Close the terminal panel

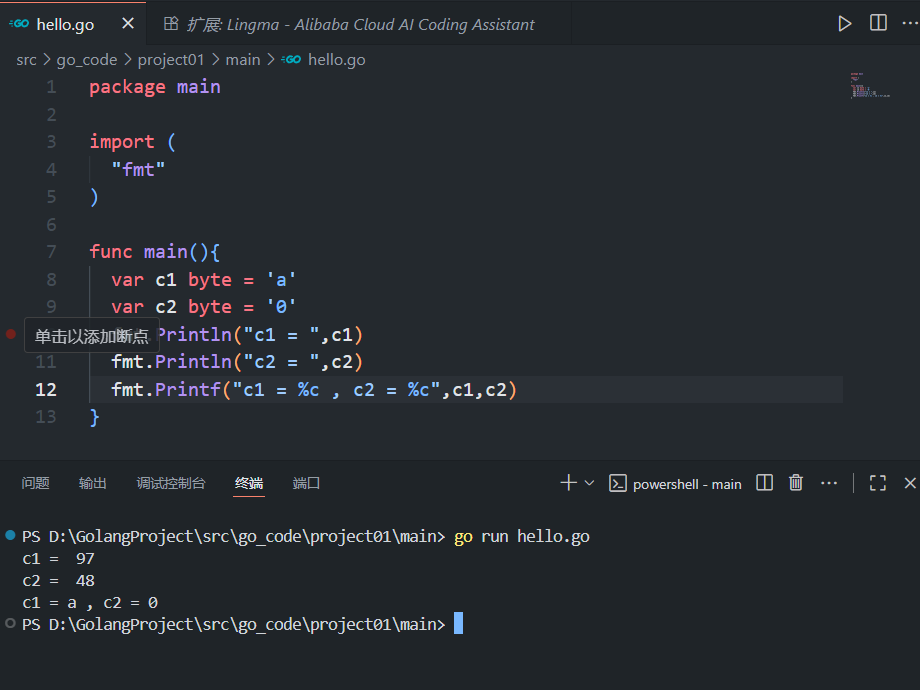click(910, 483)
